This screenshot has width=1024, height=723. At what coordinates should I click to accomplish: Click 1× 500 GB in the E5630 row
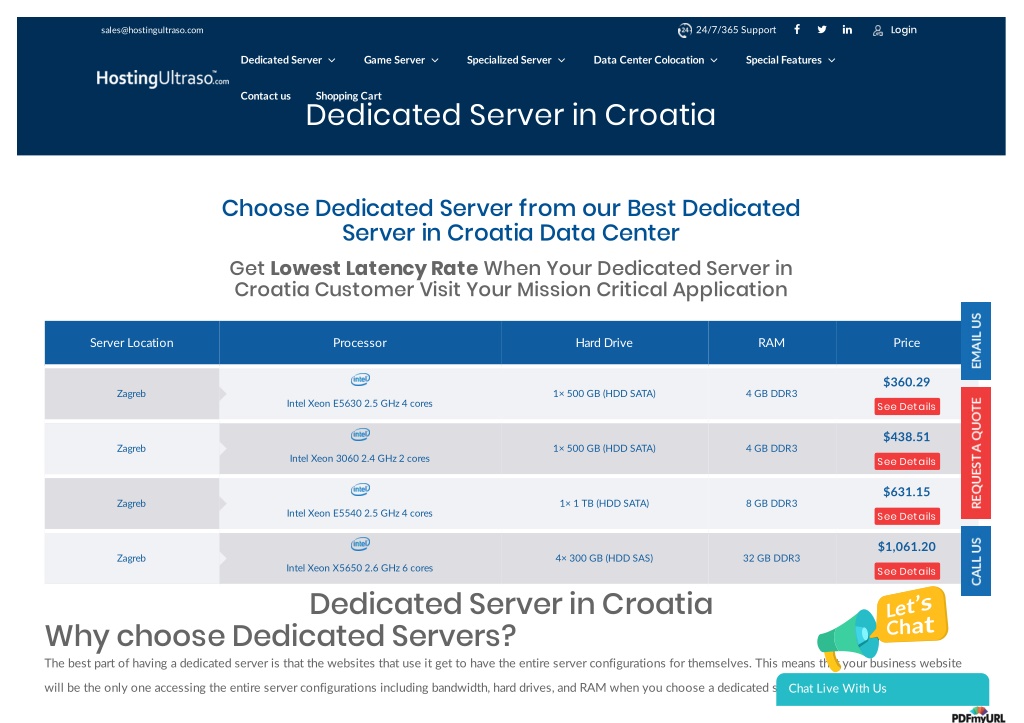coord(604,394)
